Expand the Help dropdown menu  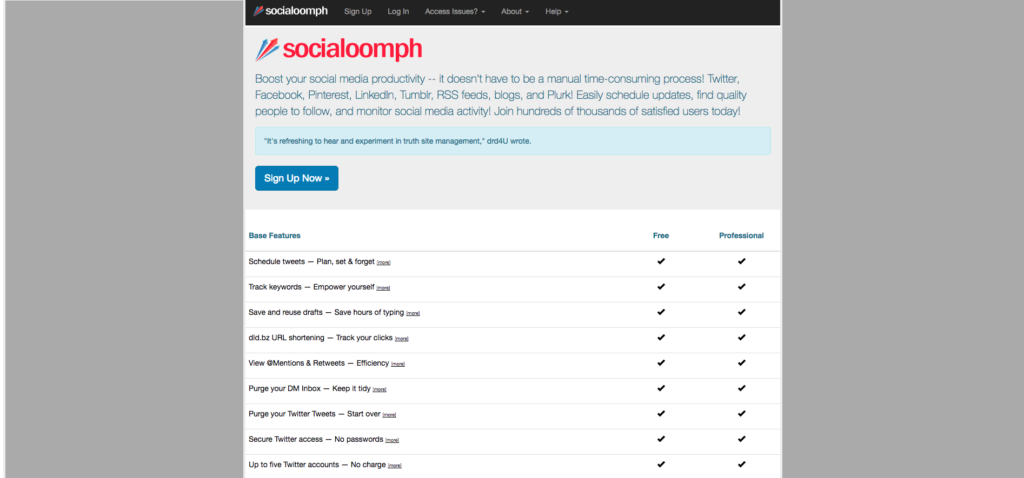point(557,12)
